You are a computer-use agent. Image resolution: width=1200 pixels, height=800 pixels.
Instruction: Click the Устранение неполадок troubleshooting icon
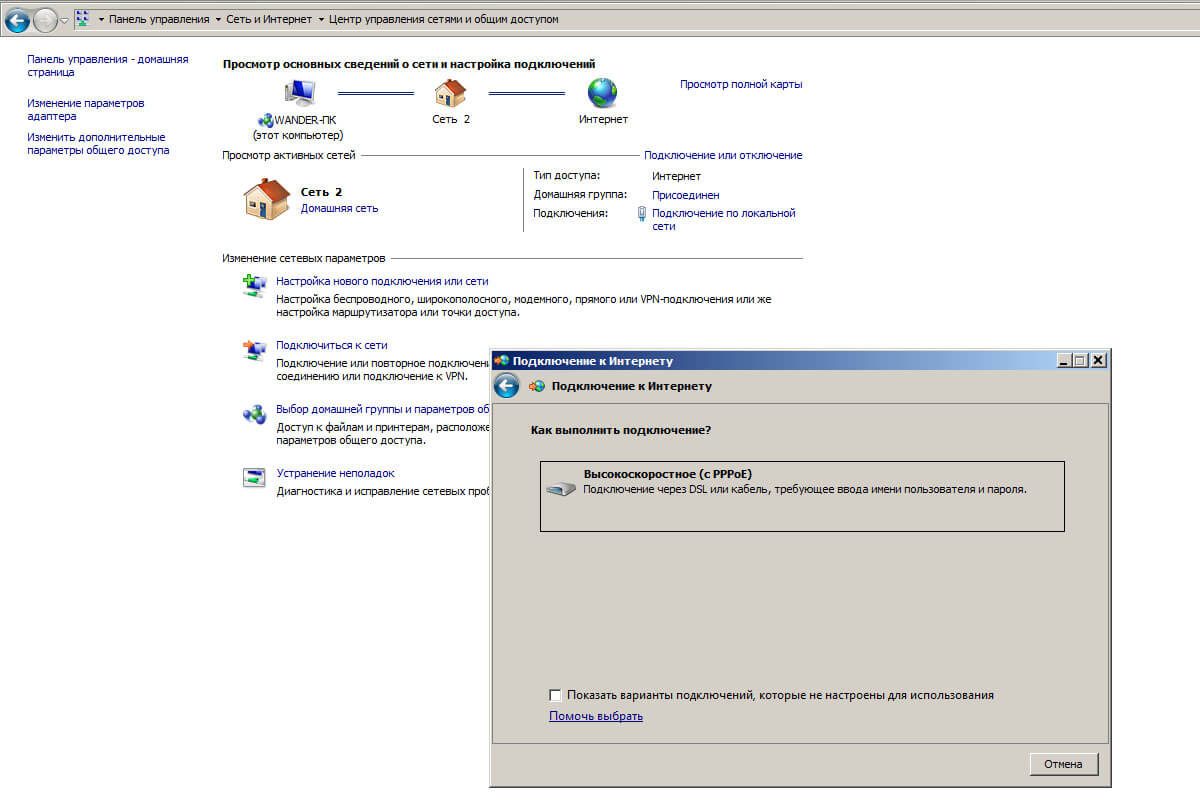[254, 477]
